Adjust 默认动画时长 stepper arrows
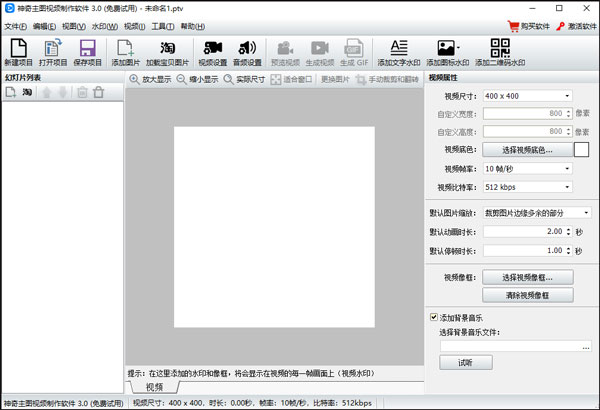Viewport: 600px width, 410px height. tap(568, 232)
